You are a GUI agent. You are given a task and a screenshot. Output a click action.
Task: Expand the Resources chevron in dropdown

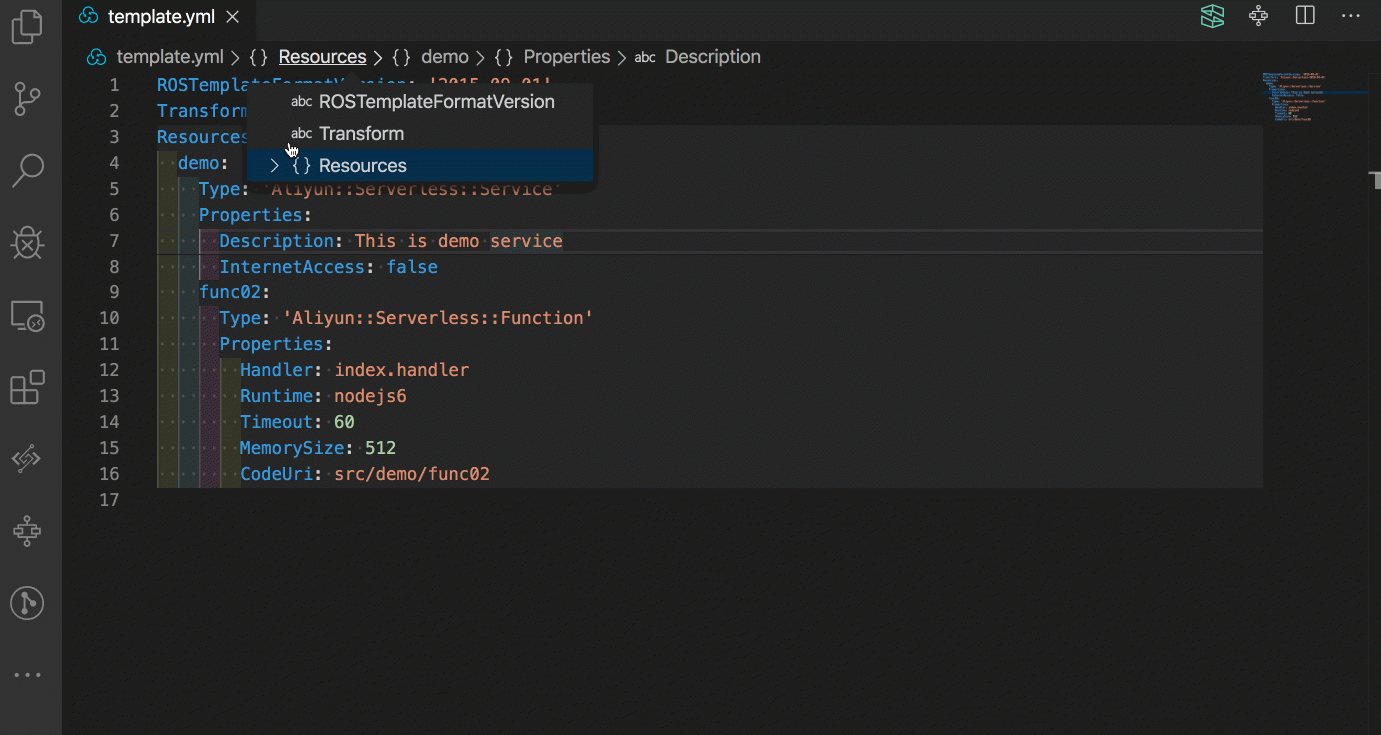point(275,166)
